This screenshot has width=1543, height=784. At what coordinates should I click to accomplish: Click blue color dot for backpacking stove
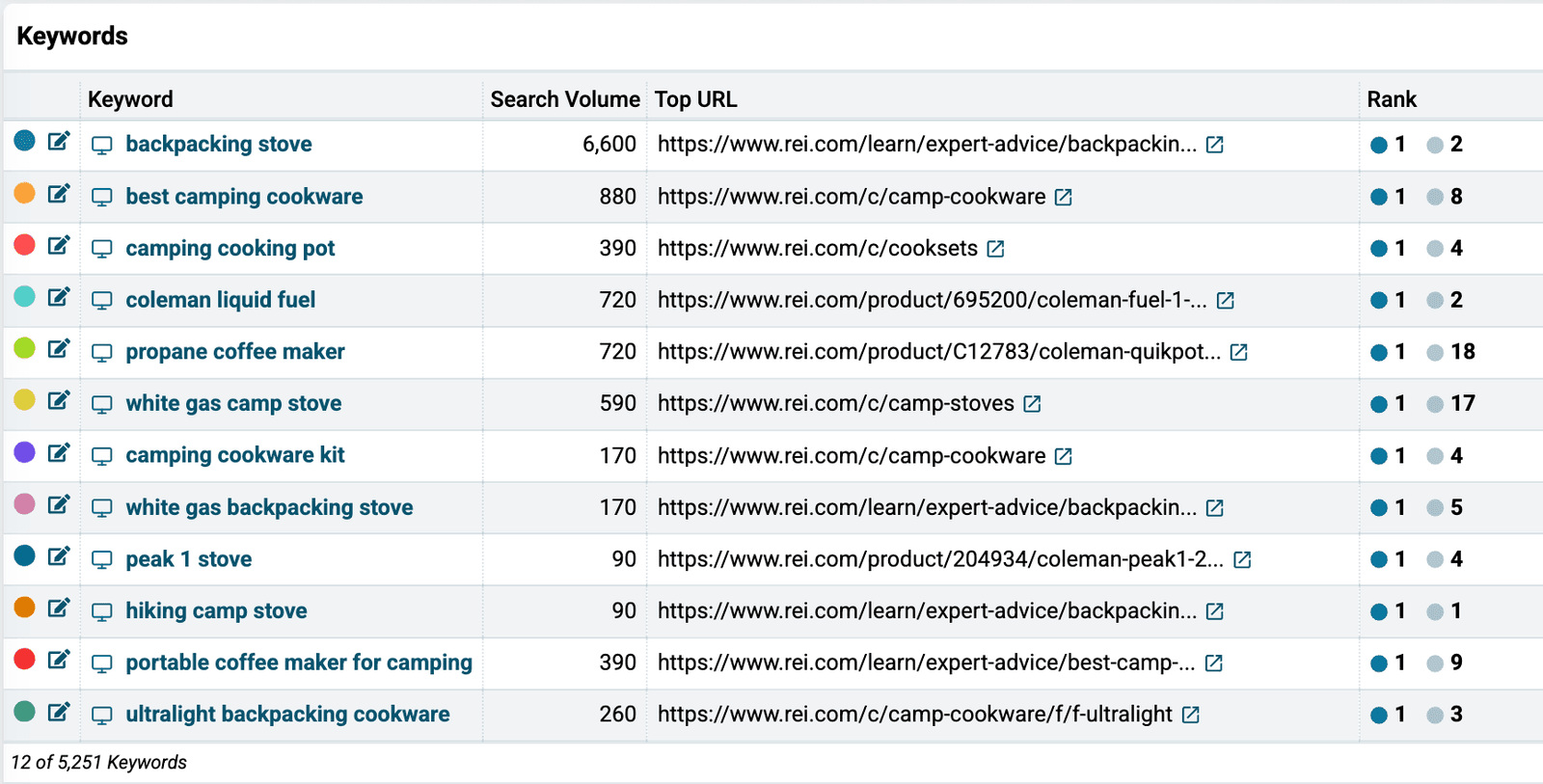coord(25,141)
